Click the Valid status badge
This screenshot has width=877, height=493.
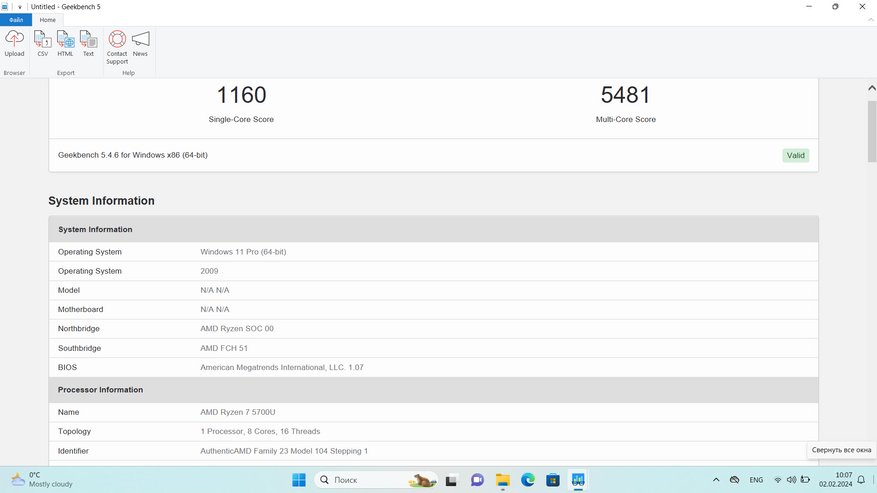point(795,156)
